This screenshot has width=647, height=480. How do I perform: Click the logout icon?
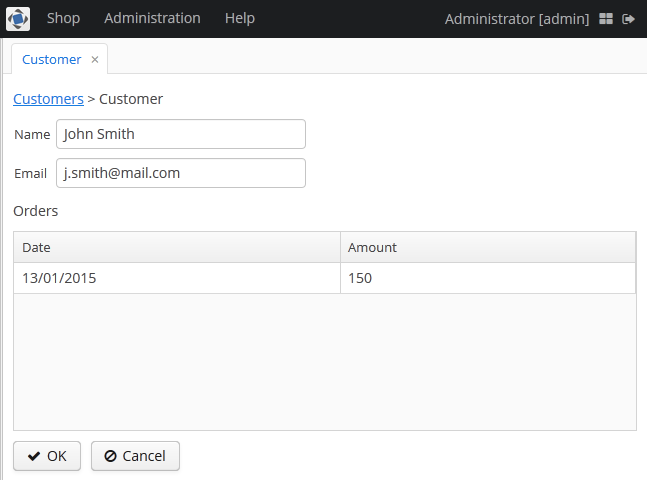coord(629,19)
